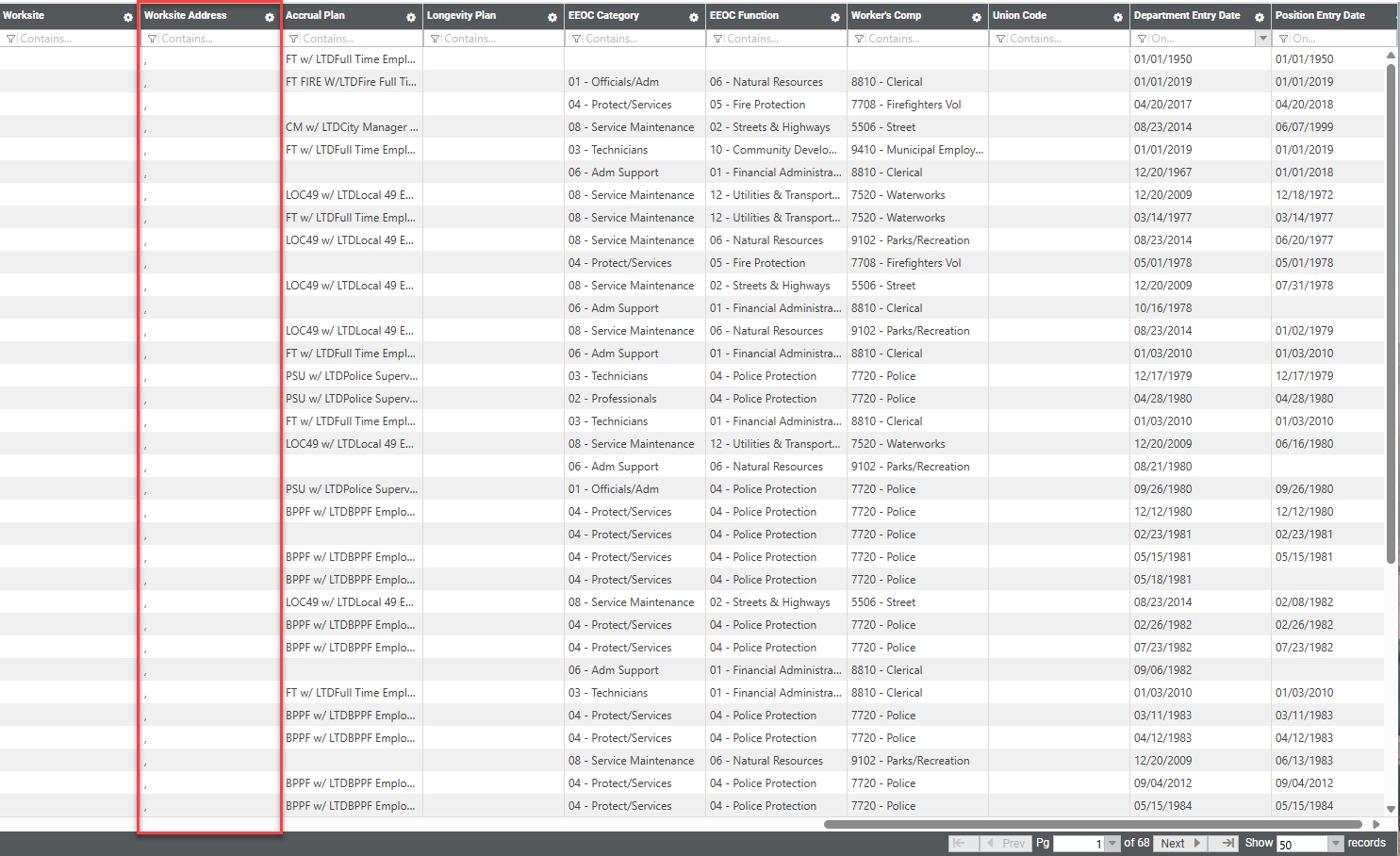Open Department Entry Date filter dropdown arrow
Screen dimensions: 1400x856
1262,39
